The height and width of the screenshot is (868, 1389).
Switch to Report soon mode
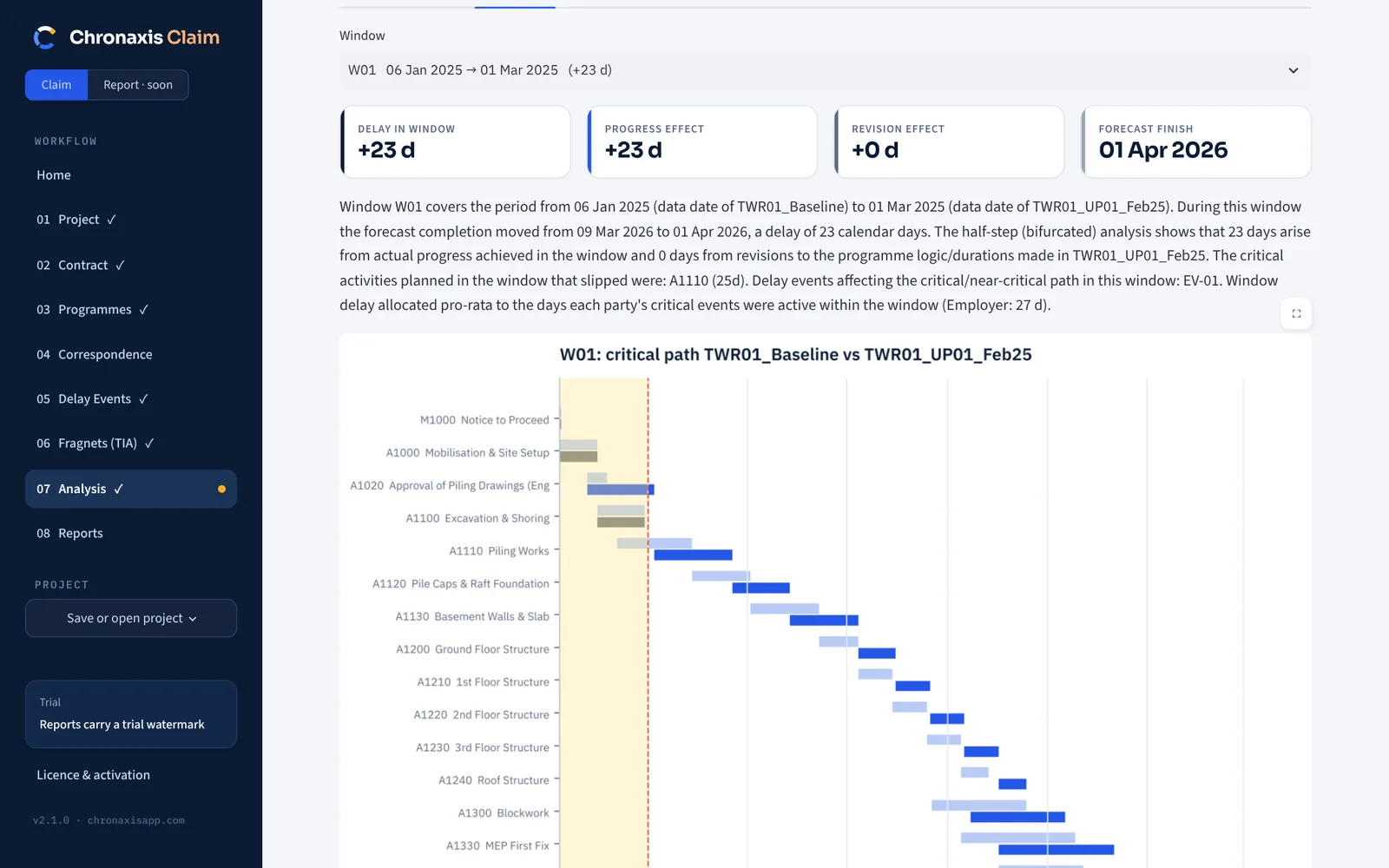[138, 85]
